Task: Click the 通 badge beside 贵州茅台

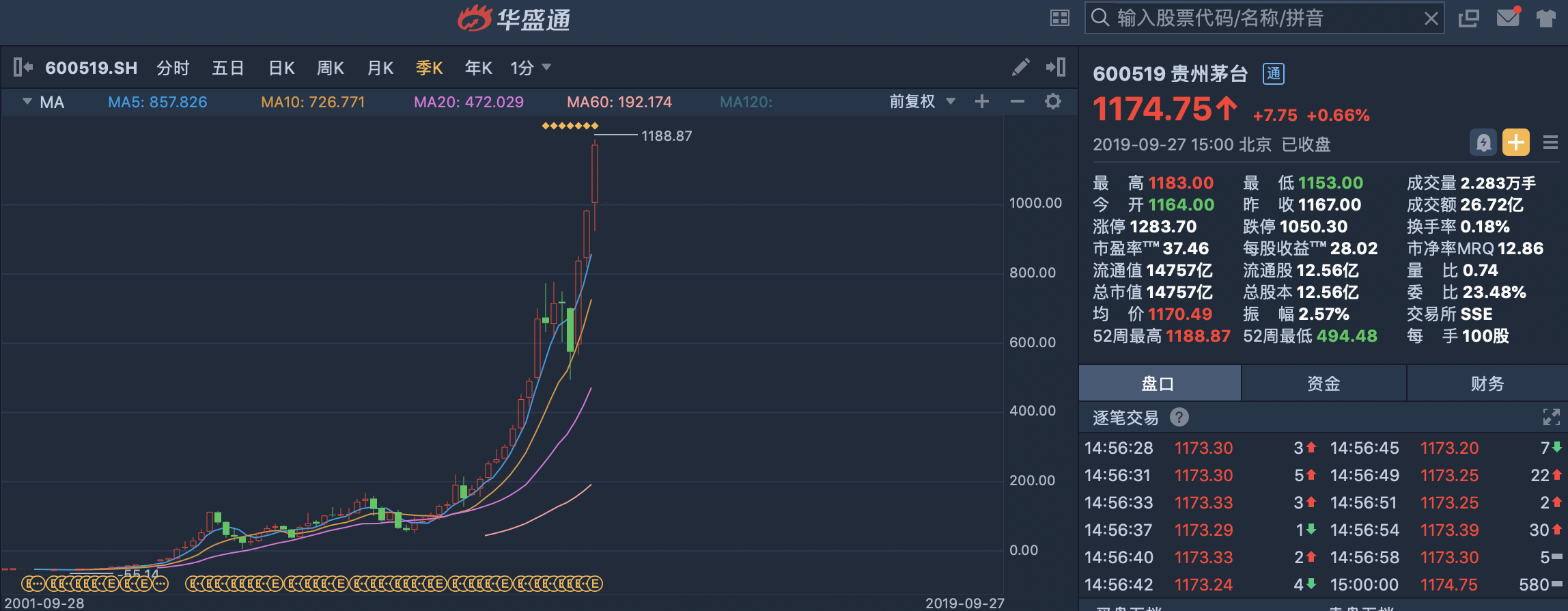Action: point(1274,74)
